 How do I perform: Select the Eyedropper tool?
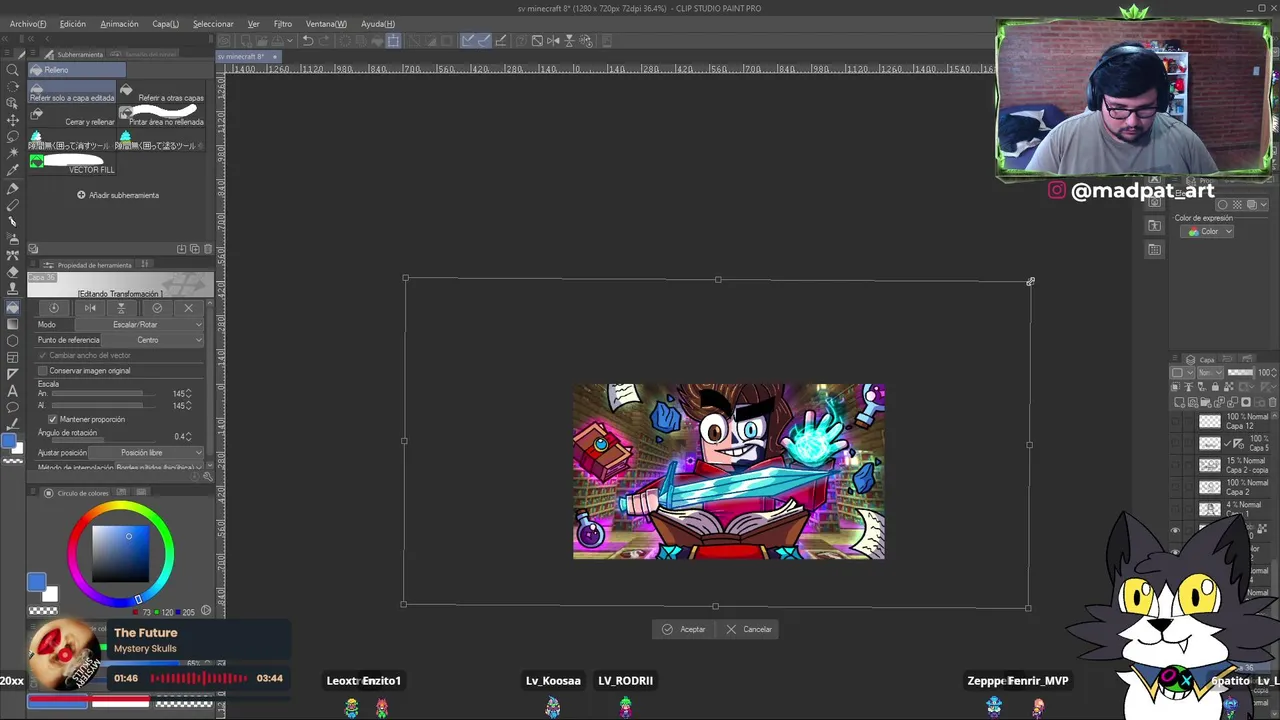coord(13,170)
